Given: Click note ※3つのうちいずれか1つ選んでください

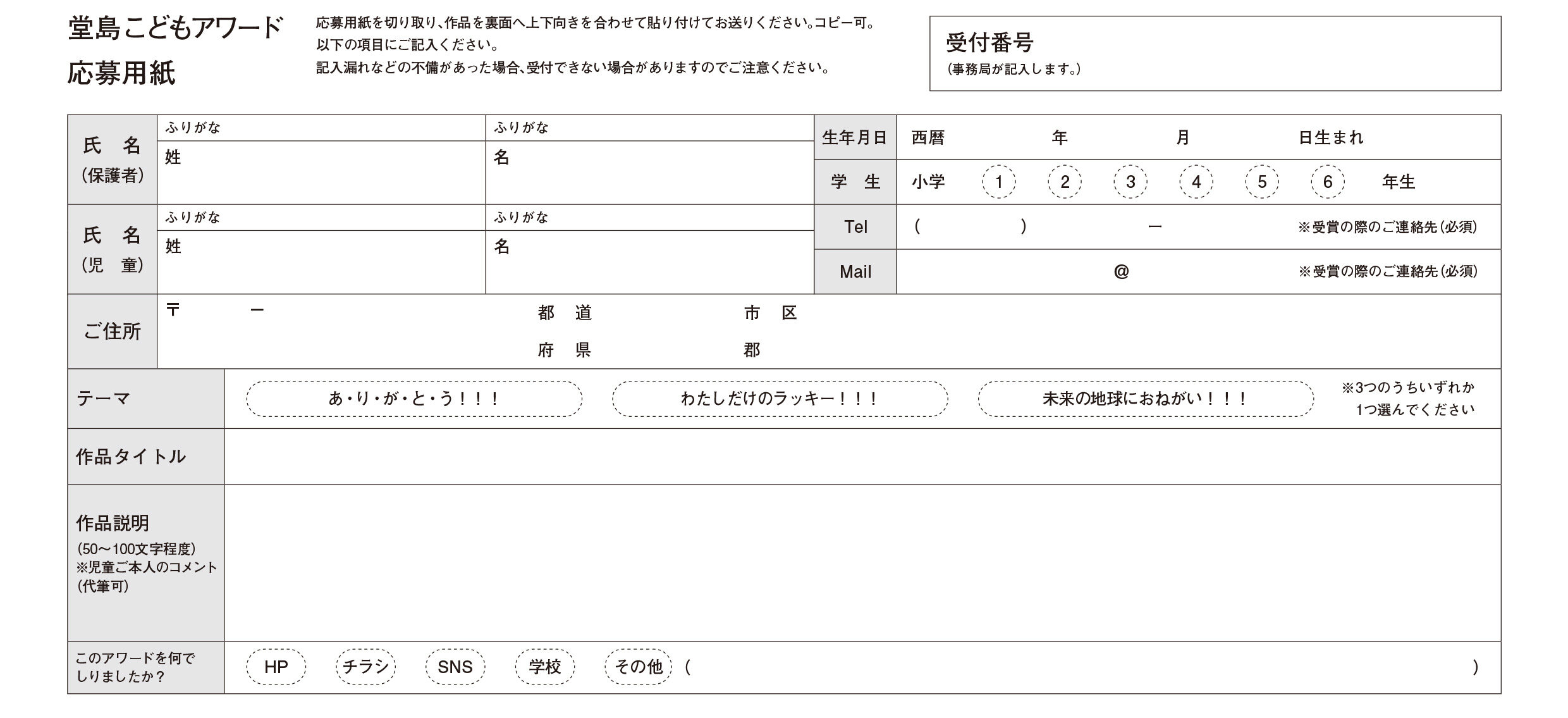Looking at the screenshot, I should pyautogui.click(x=1408, y=399).
